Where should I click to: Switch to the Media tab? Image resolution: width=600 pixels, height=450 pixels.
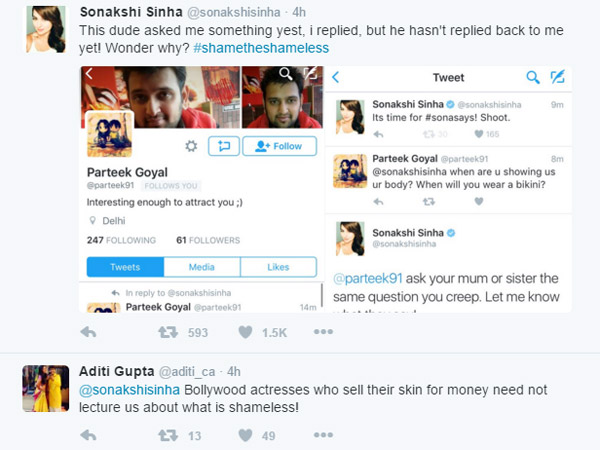click(201, 267)
